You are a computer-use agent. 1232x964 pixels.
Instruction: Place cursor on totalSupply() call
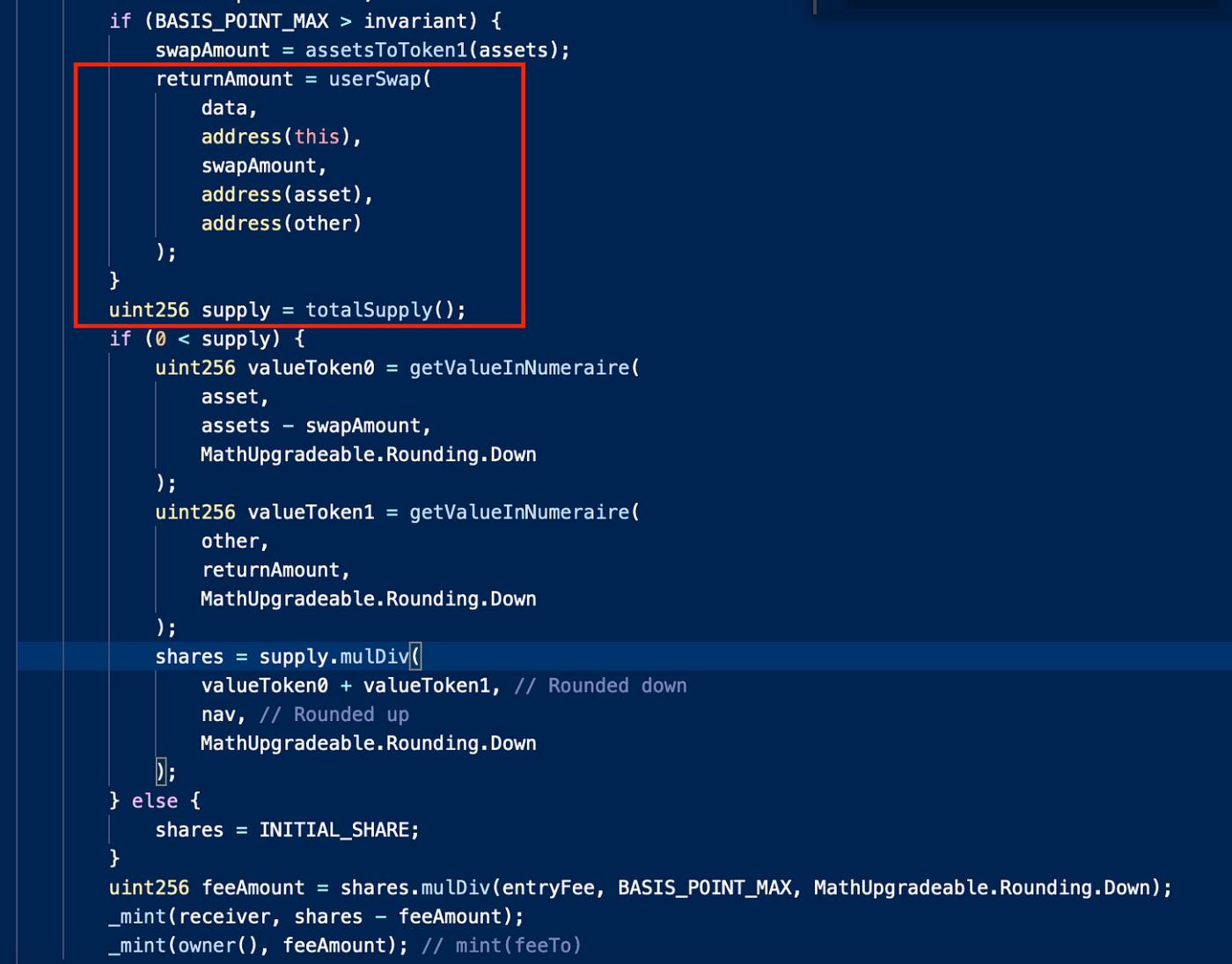click(x=370, y=310)
